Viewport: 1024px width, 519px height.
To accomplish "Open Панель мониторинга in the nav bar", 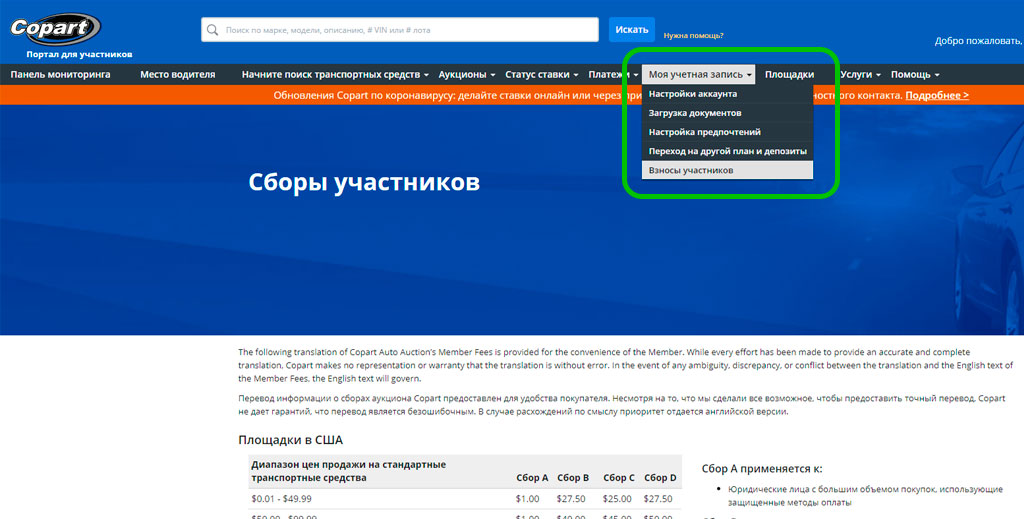I will tap(60, 74).
